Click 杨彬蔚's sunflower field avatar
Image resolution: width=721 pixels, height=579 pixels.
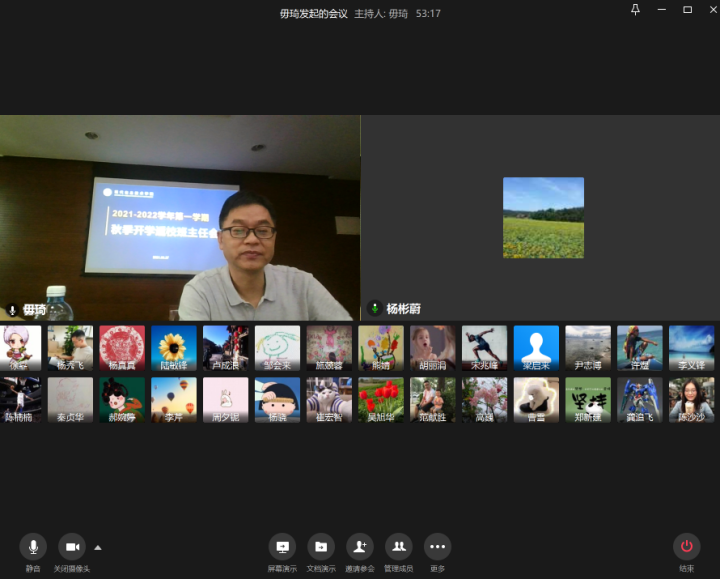click(x=543, y=217)
